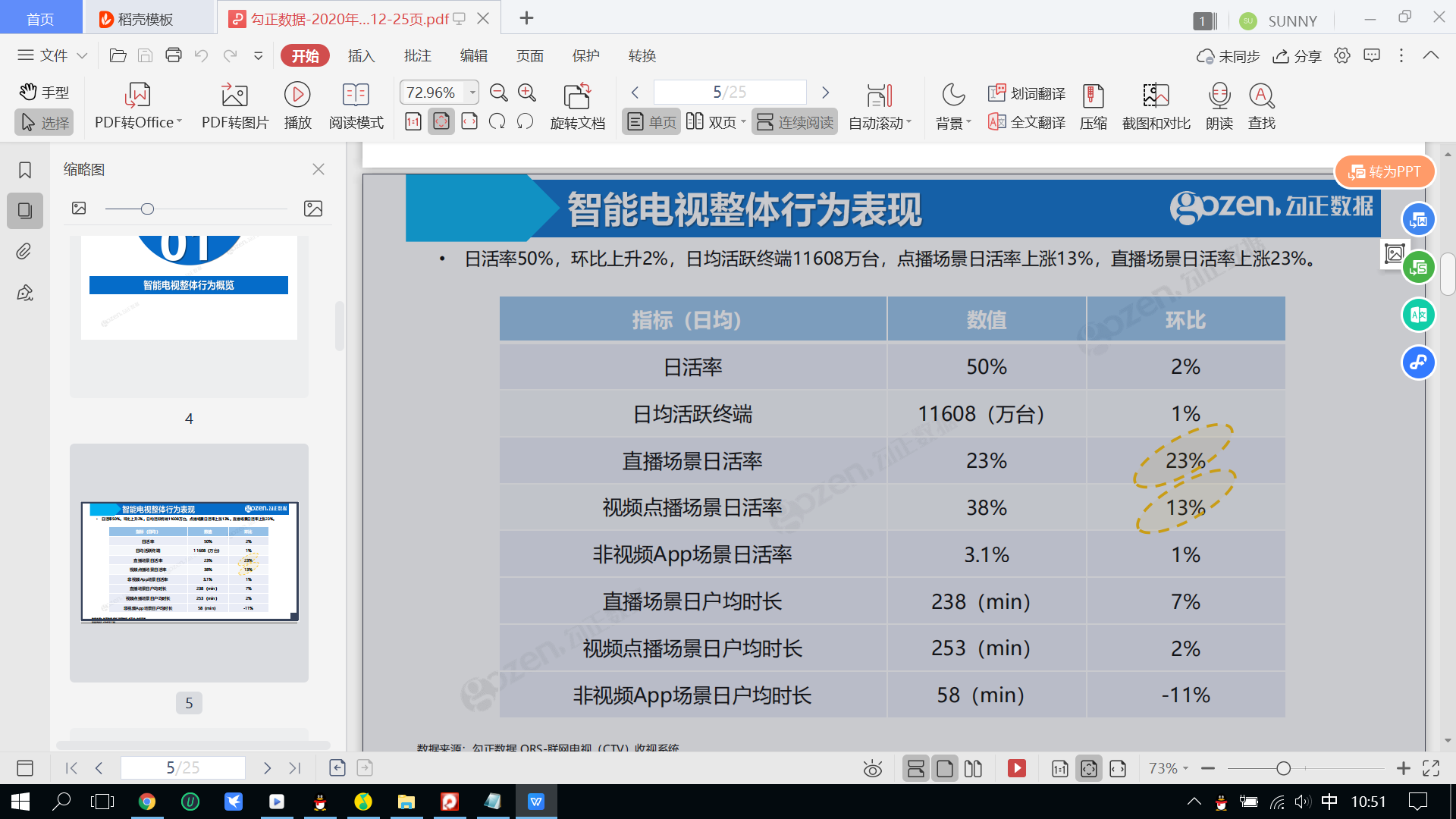Start slideshow with 播放 icon
The width and height of the screenshot is (1456, 819).
[297, 106]
